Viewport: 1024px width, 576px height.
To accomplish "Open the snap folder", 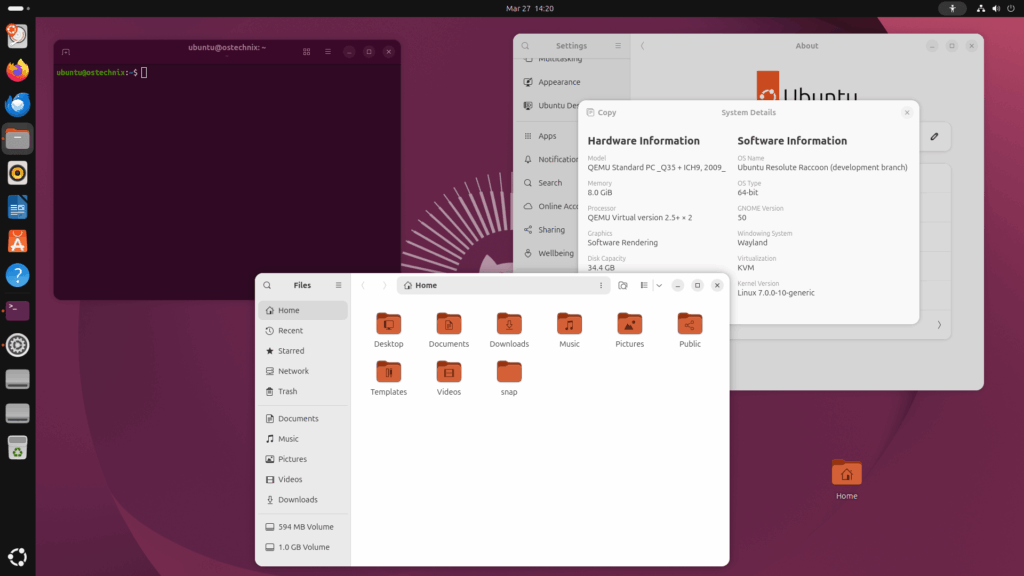I will pos(509,379).
